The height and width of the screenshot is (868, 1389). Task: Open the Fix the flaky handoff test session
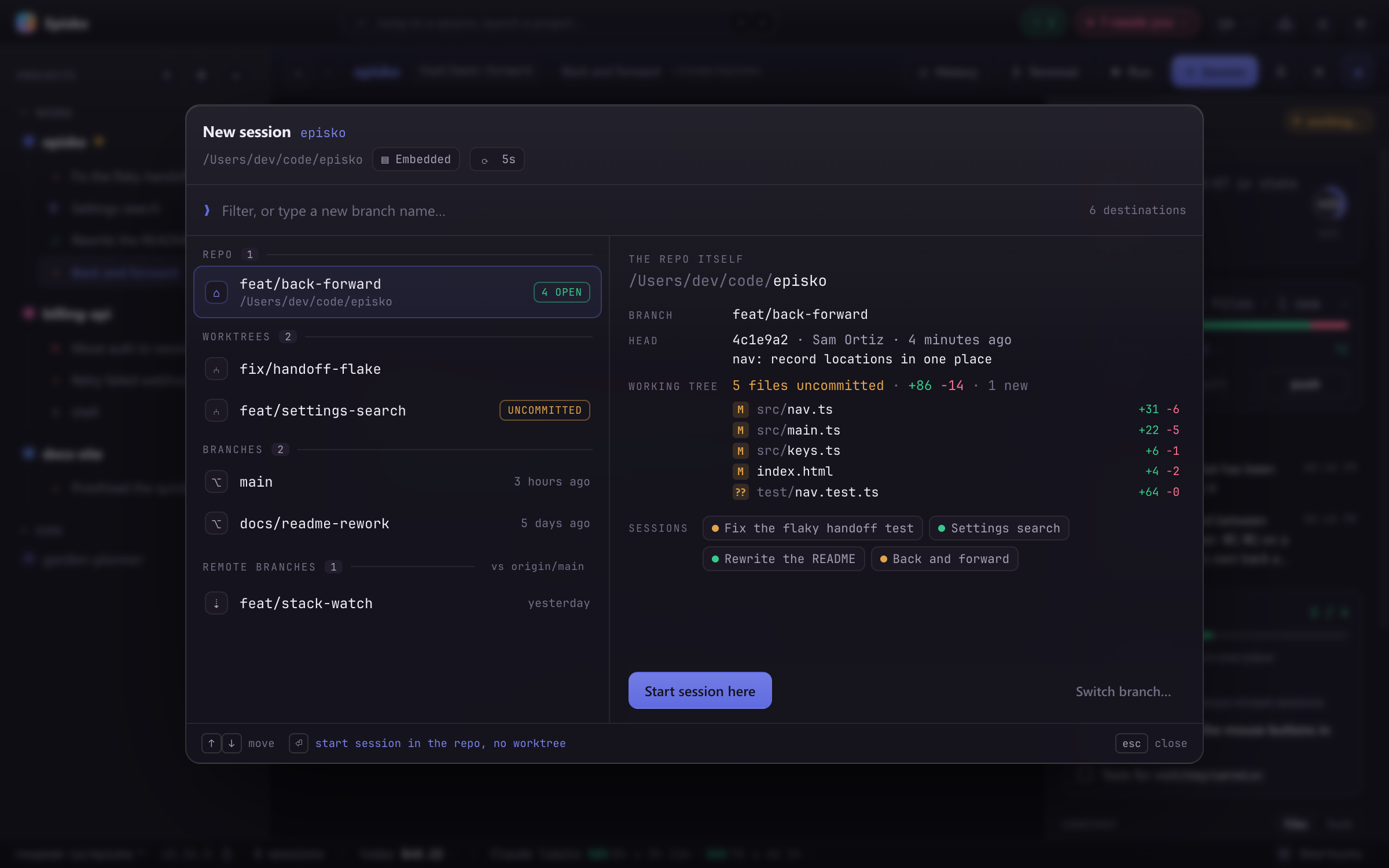[x=813, y=528]
